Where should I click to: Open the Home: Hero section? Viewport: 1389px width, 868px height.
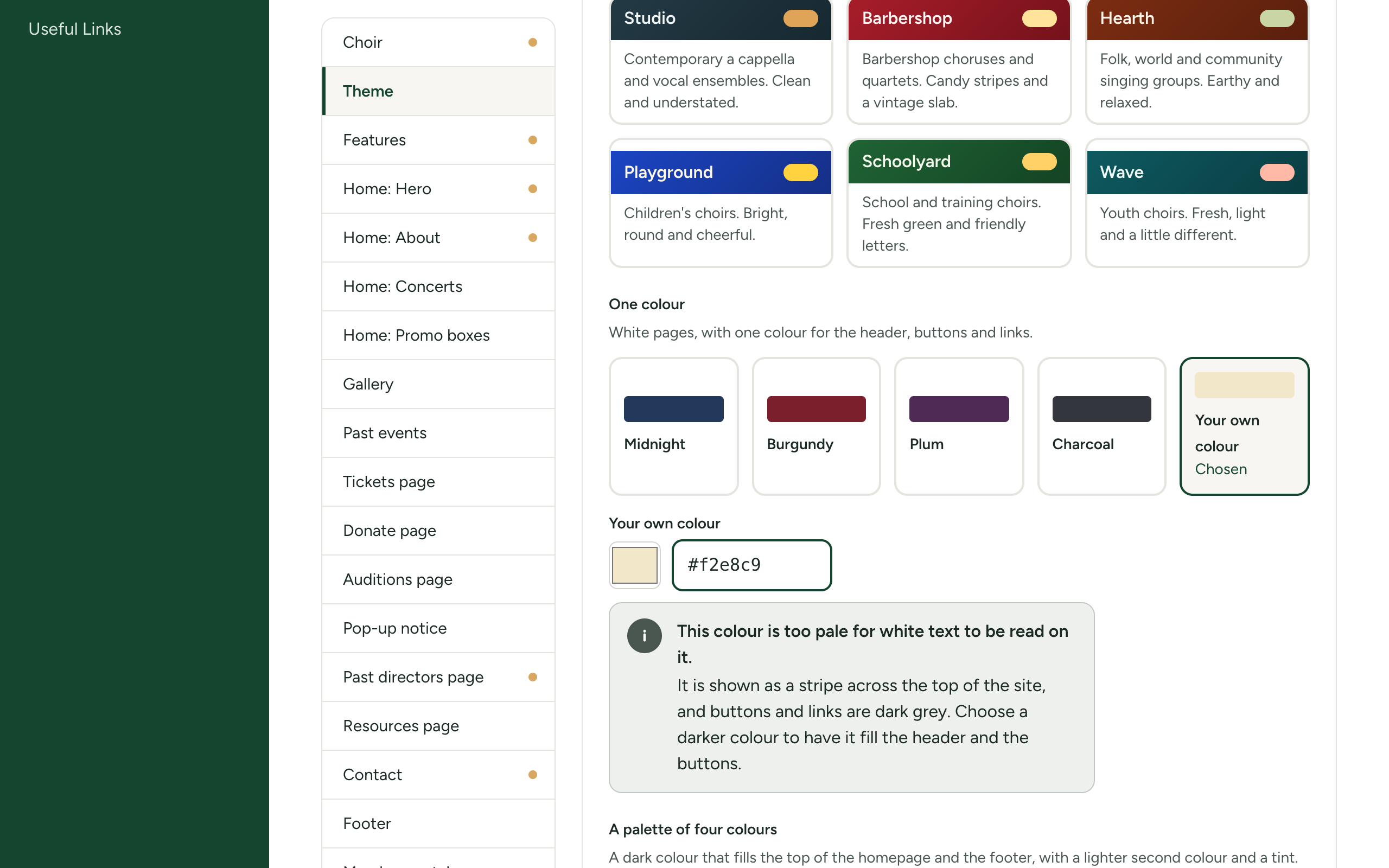tap(438, 189)
